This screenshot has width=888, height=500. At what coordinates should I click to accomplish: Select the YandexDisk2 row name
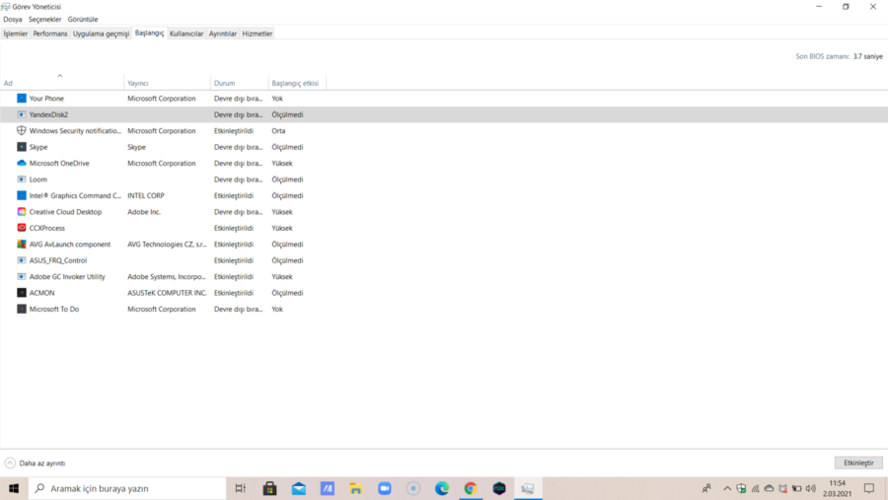click(49, 114)
